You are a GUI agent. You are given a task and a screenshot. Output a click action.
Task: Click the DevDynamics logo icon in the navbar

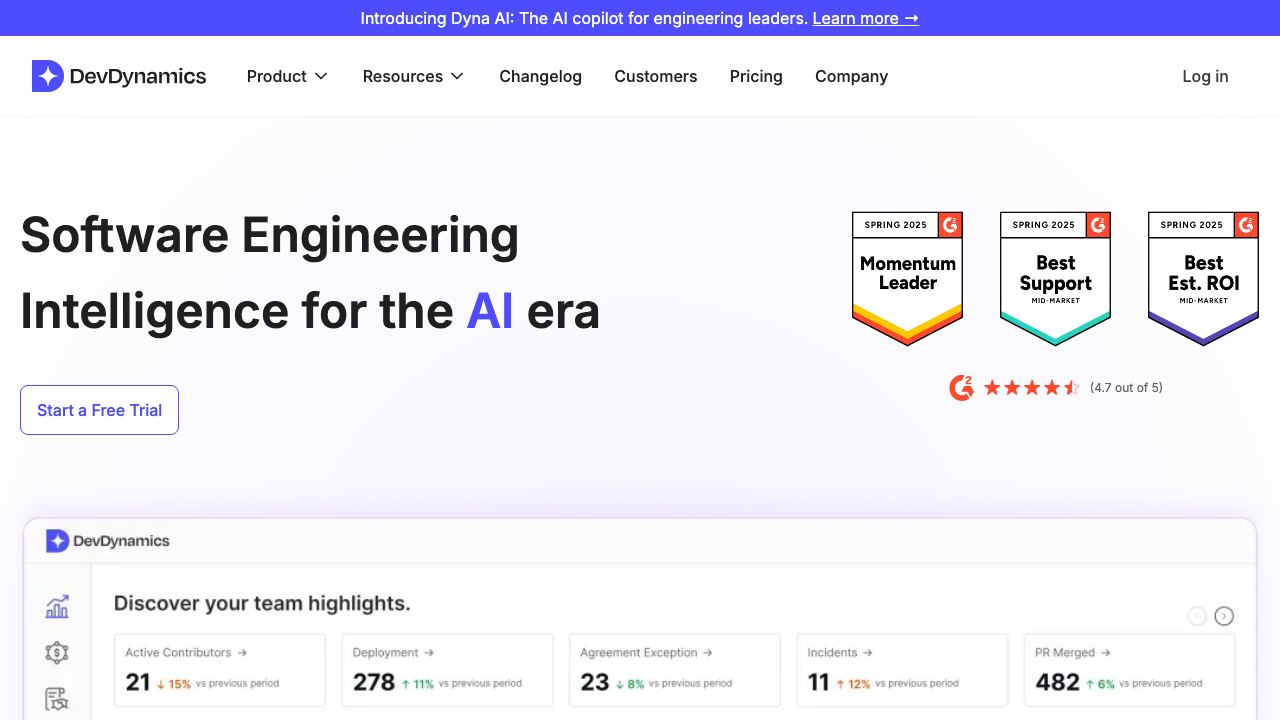(x=48, y=76)
